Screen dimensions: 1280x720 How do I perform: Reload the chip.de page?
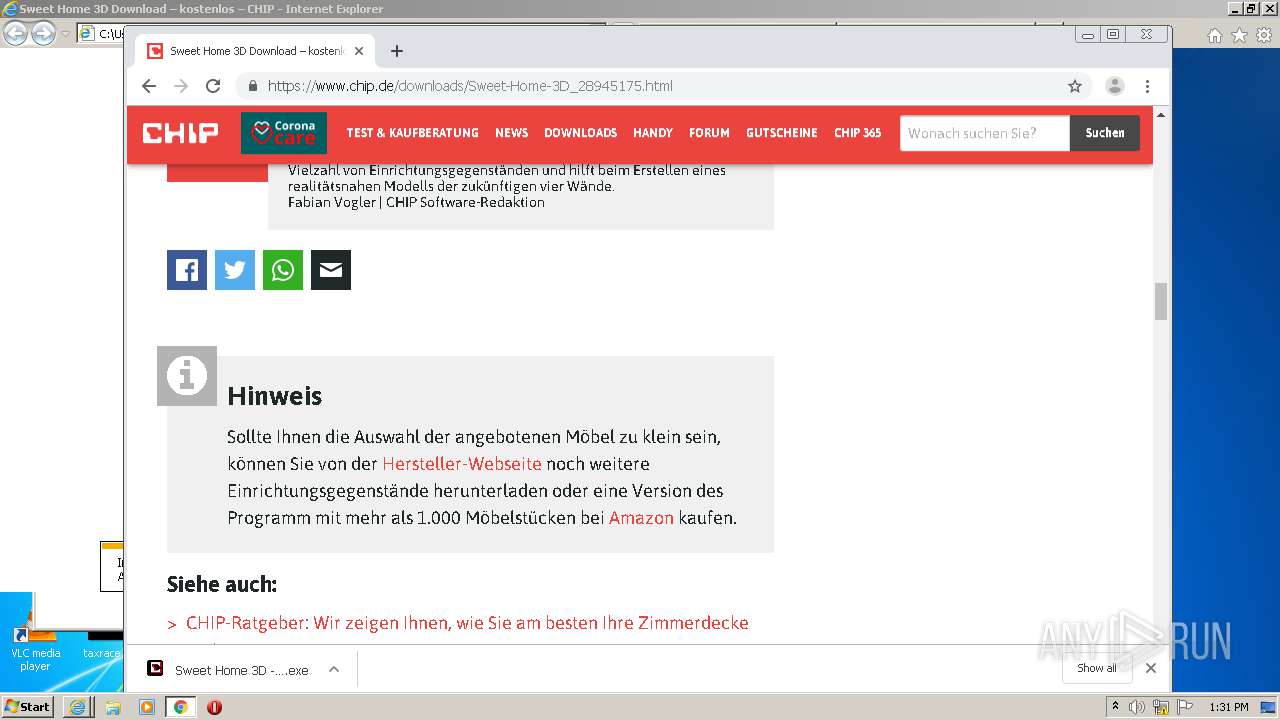point(213,86)
